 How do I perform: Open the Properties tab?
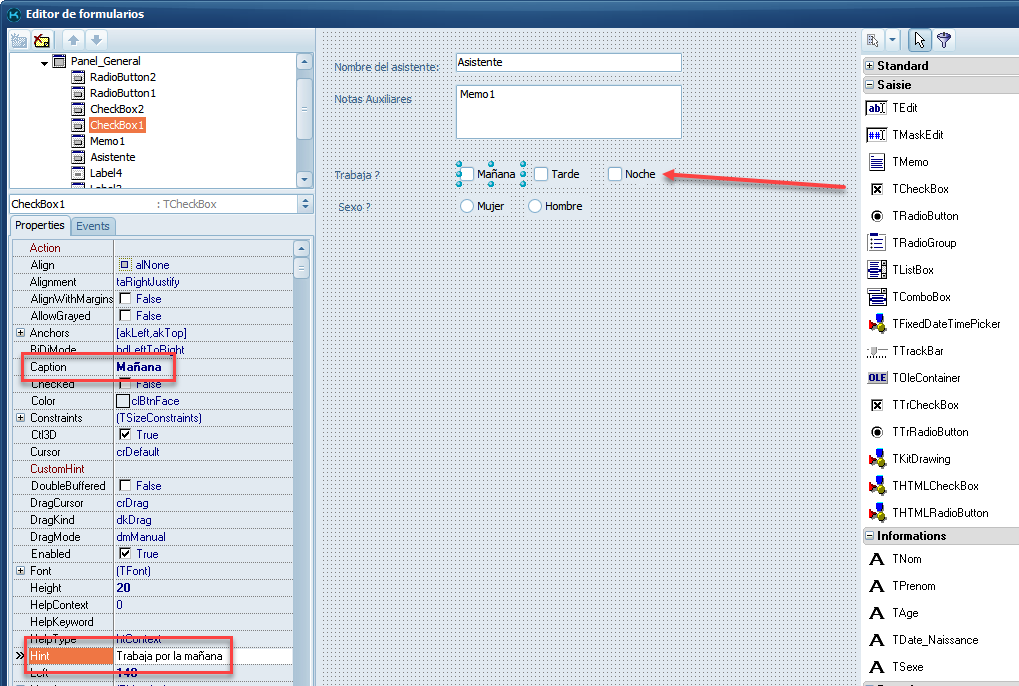40,226
